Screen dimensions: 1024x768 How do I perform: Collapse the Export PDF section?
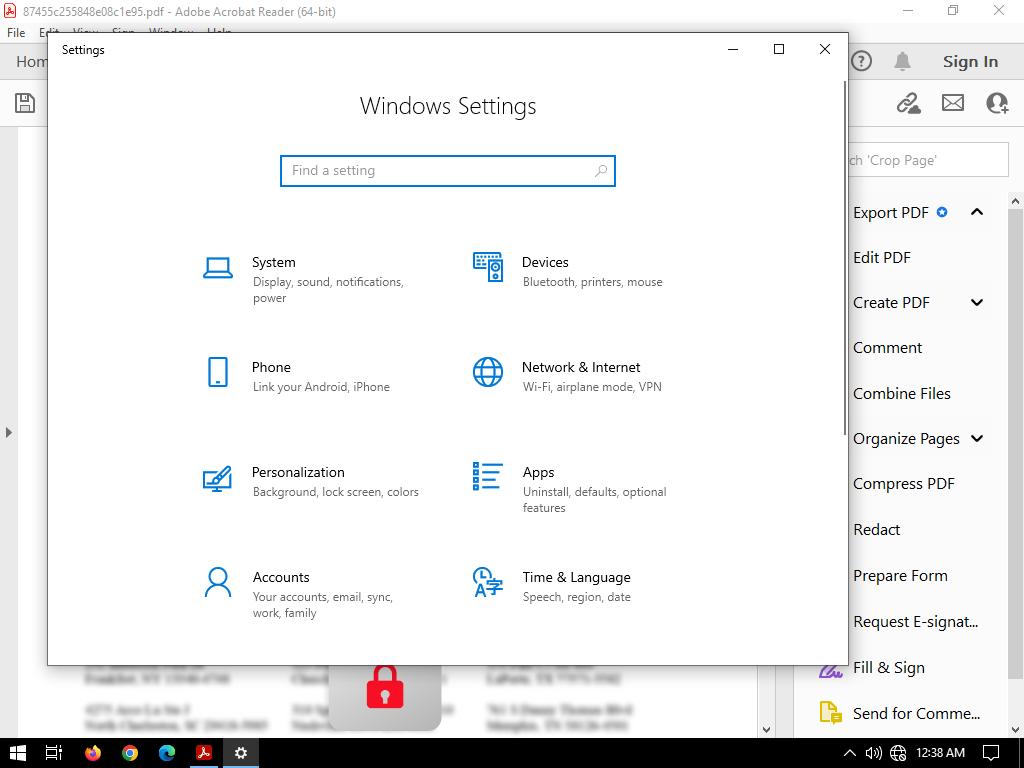tap(977, 212)
